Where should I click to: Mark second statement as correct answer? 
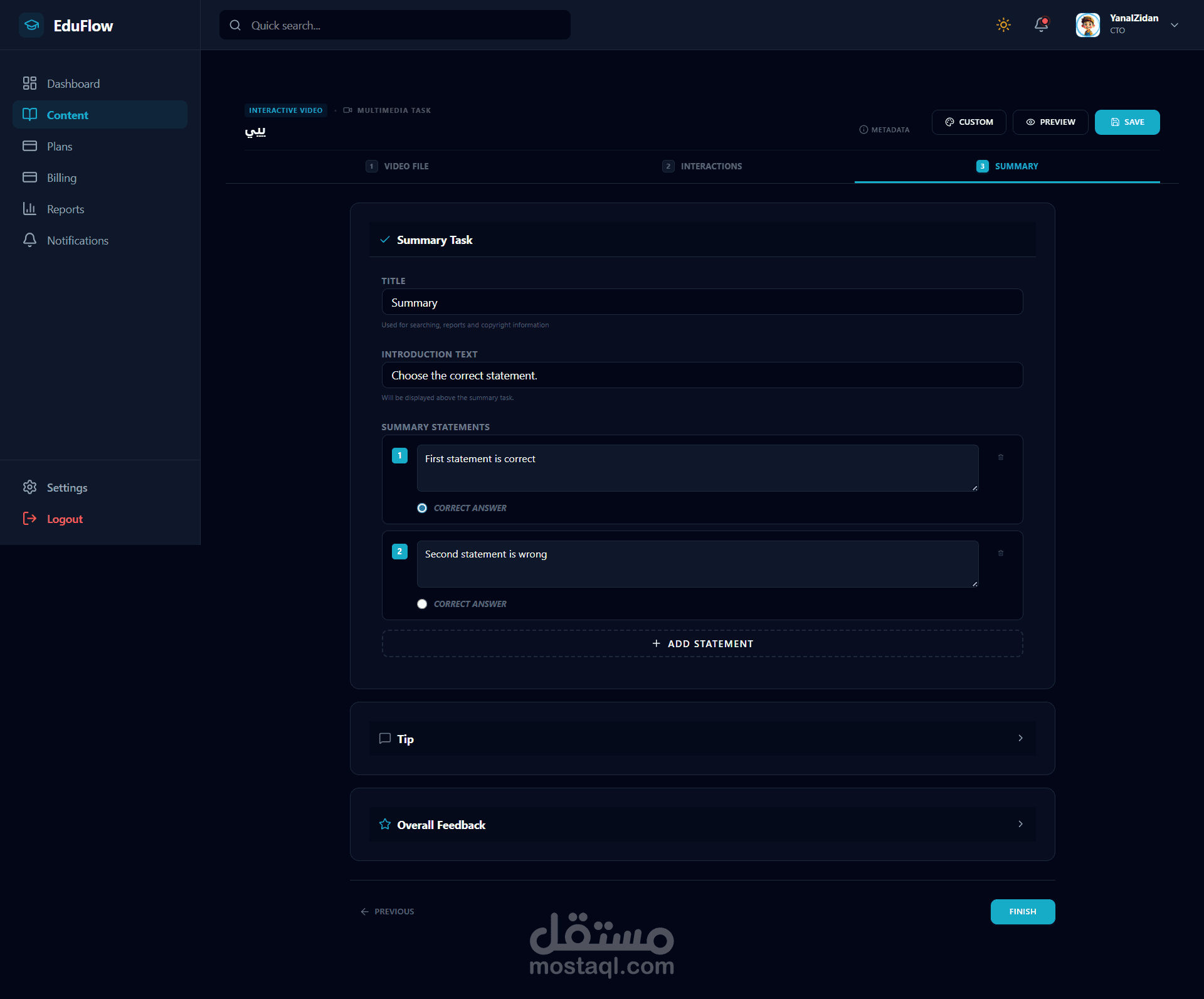pyautogui.click(x=422, y=604)
